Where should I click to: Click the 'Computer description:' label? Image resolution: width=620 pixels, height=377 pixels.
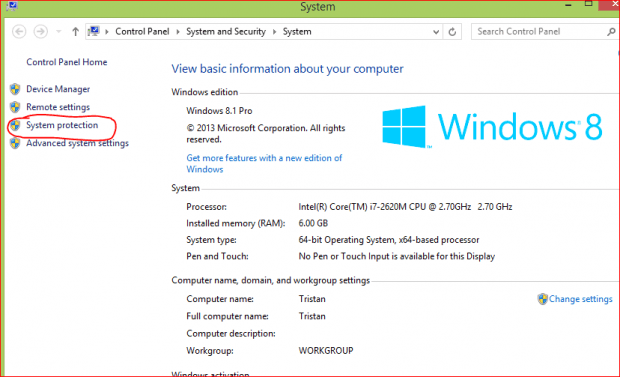(x=231, y=334)
